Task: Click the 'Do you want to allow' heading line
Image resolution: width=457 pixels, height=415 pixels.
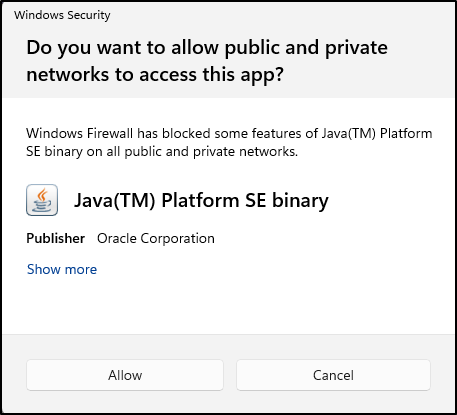Action: [x=207, y=48]
